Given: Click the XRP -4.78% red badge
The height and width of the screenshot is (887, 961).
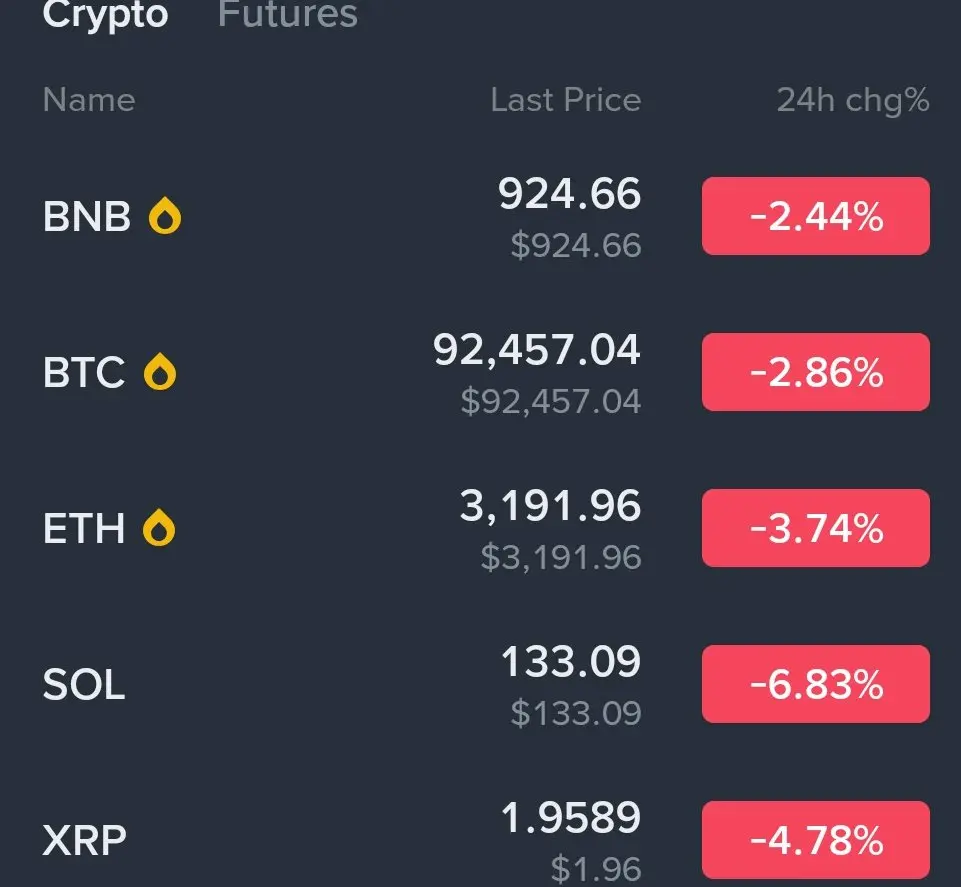Looking at the screenshot, I should pyautogui.click(x=816, y=840).
